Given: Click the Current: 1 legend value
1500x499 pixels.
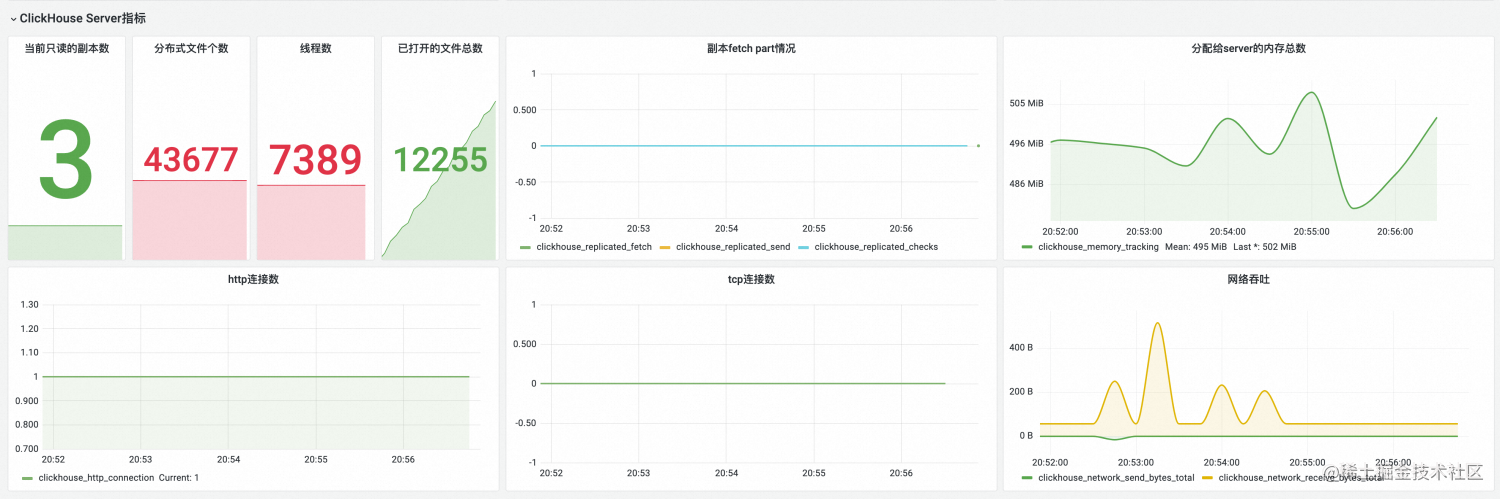Looking at the screenshot, I should pyautogui.click(x=179, y=478).
